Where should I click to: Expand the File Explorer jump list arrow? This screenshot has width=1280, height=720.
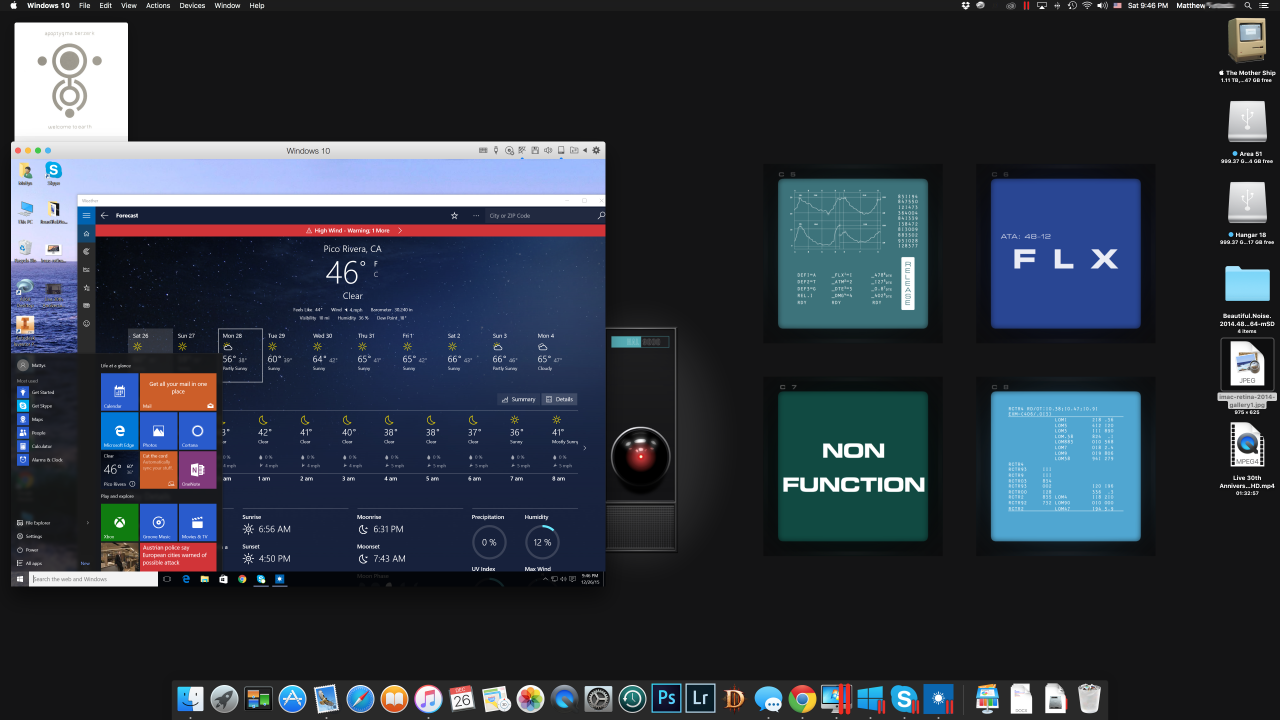pos(88,523)
